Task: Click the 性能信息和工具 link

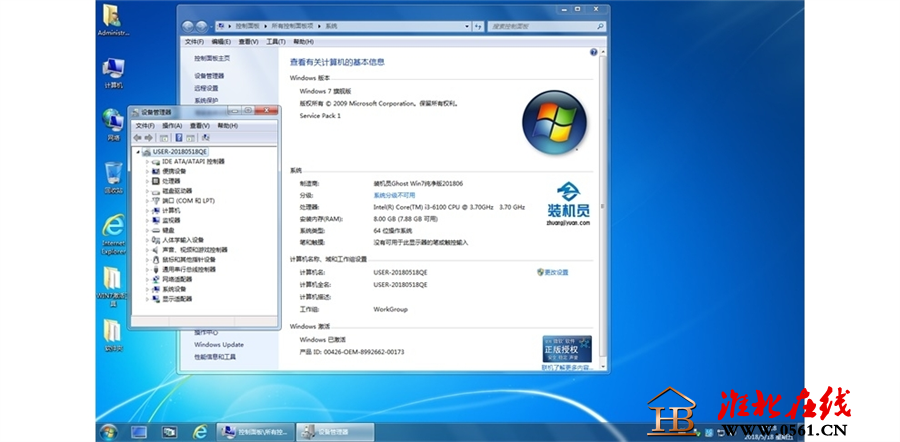Action: point(215,357)
